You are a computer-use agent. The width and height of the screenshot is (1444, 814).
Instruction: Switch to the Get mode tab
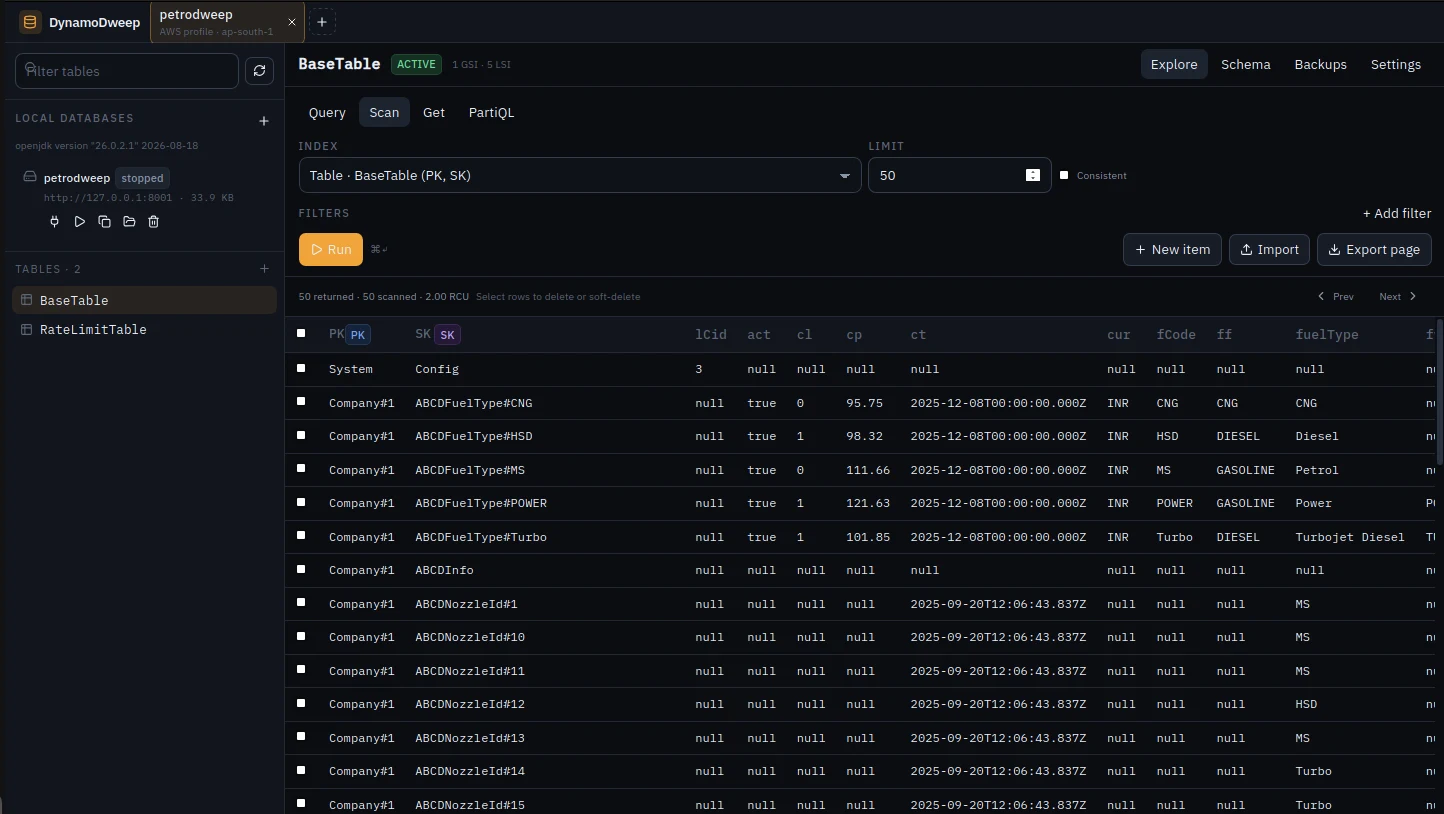(x=434, y=112)
